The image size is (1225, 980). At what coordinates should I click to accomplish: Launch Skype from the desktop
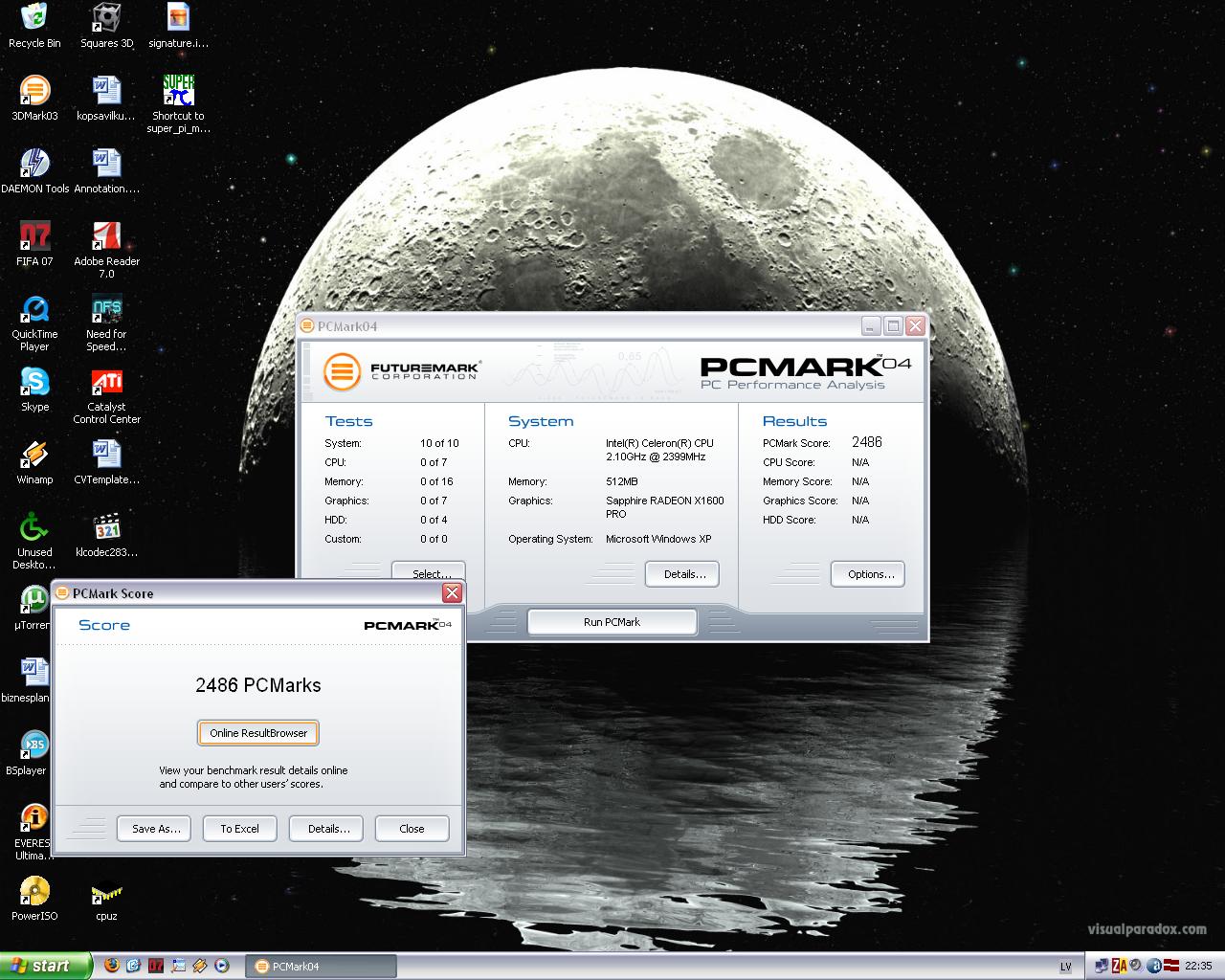34,390
